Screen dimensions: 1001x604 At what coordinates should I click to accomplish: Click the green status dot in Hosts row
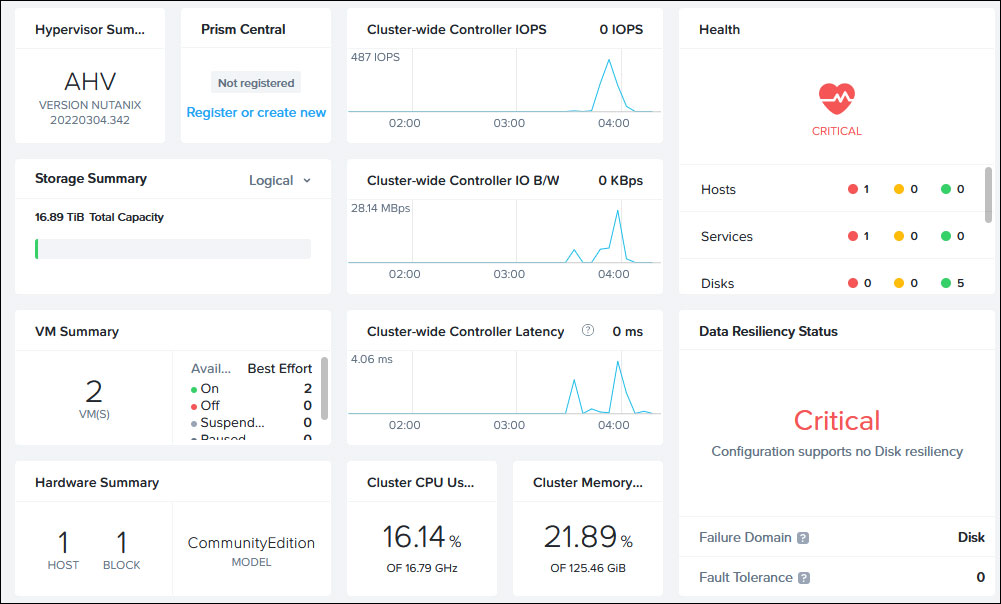(x=946, y=189)
